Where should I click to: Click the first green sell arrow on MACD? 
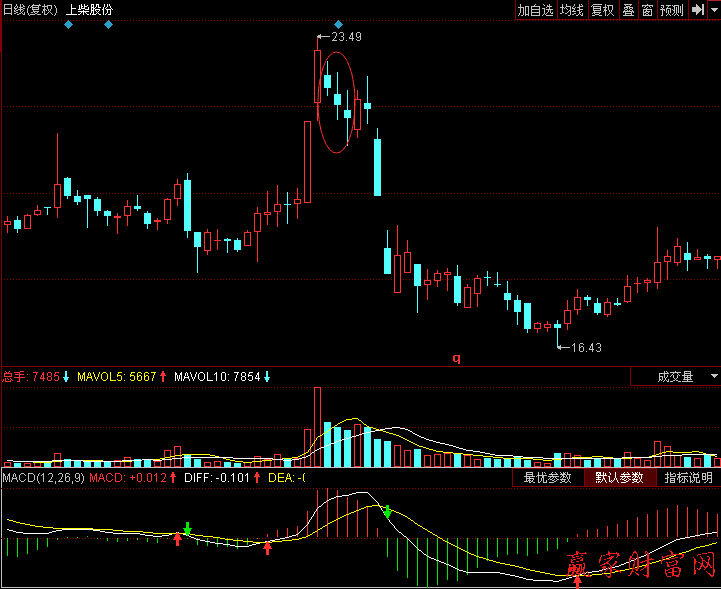coord(187,527)
